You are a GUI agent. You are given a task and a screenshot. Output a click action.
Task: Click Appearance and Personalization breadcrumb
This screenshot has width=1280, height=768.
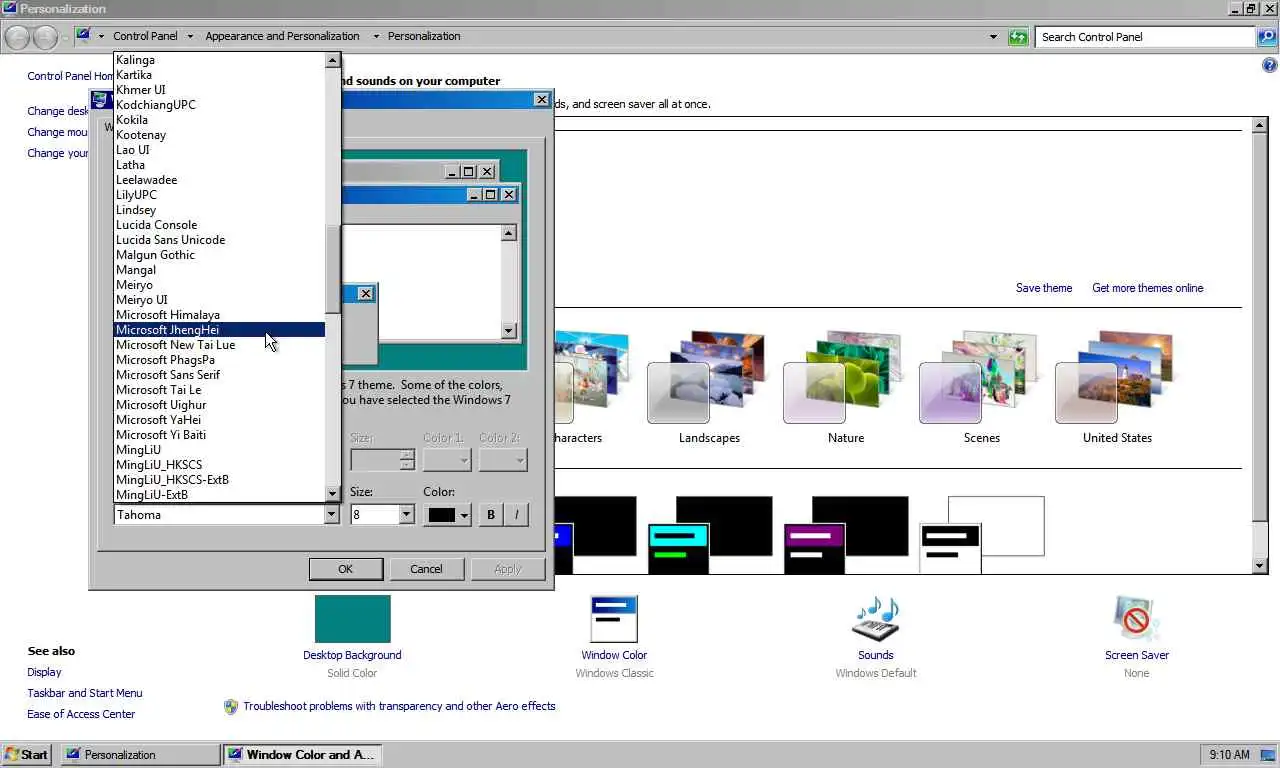coord(282,37)
